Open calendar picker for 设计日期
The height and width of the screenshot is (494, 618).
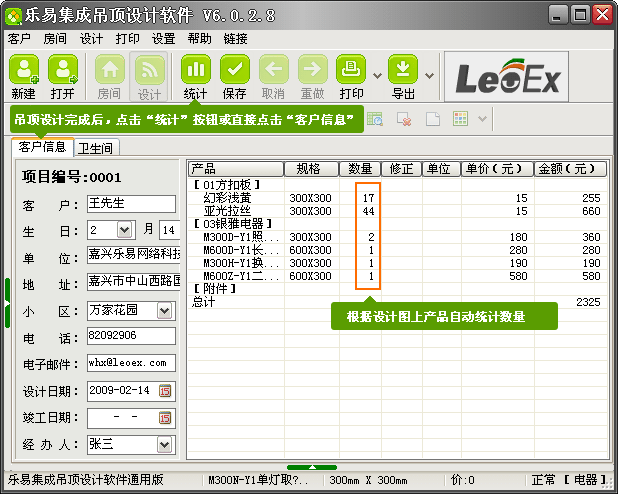165,390
